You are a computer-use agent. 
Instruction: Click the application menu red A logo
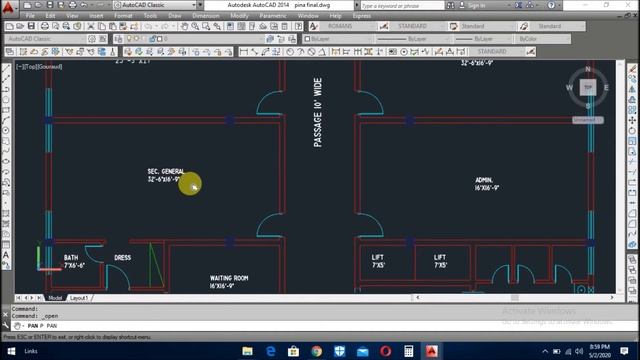tap(8, 7)
